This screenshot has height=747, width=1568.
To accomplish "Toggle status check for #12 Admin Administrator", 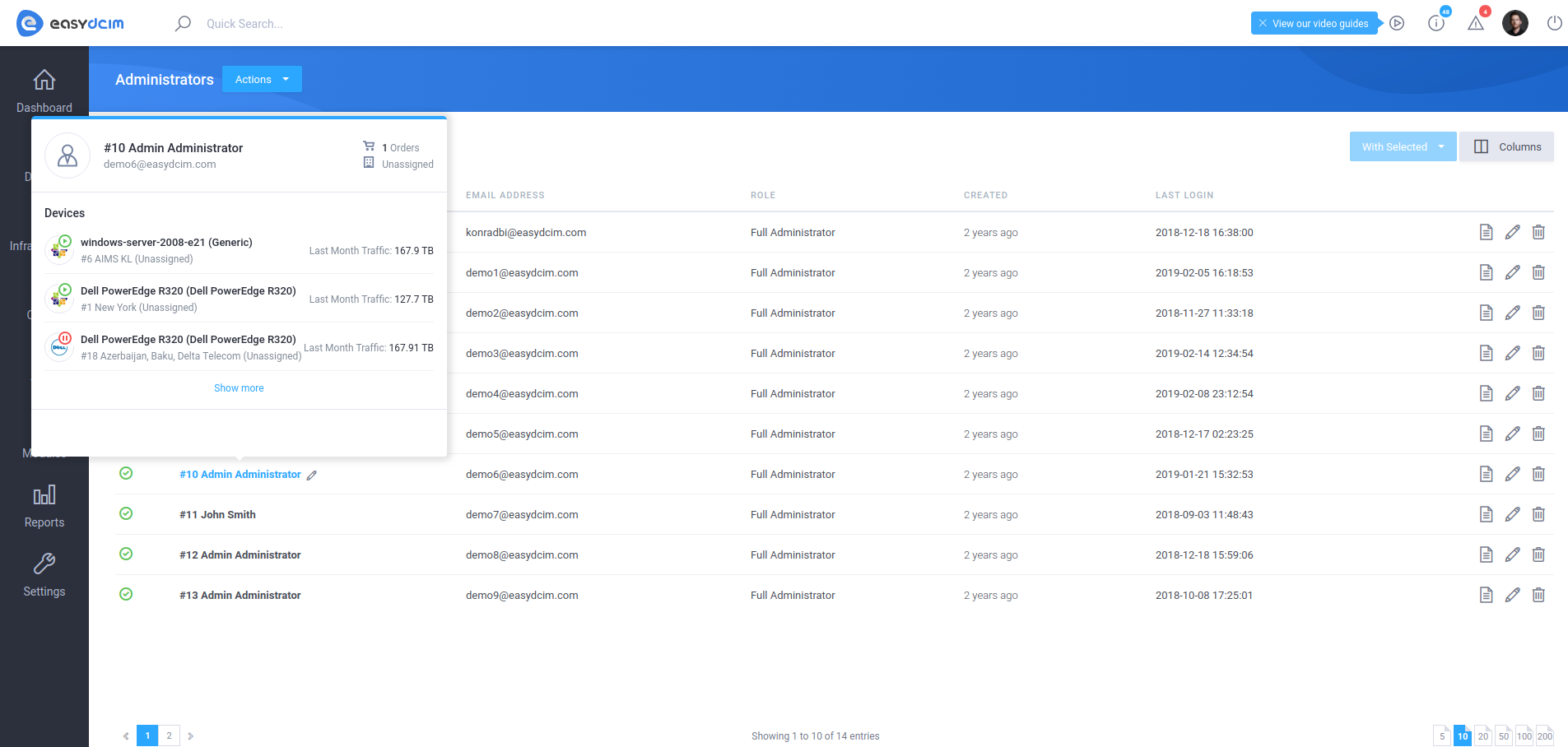I will point(126,554).
